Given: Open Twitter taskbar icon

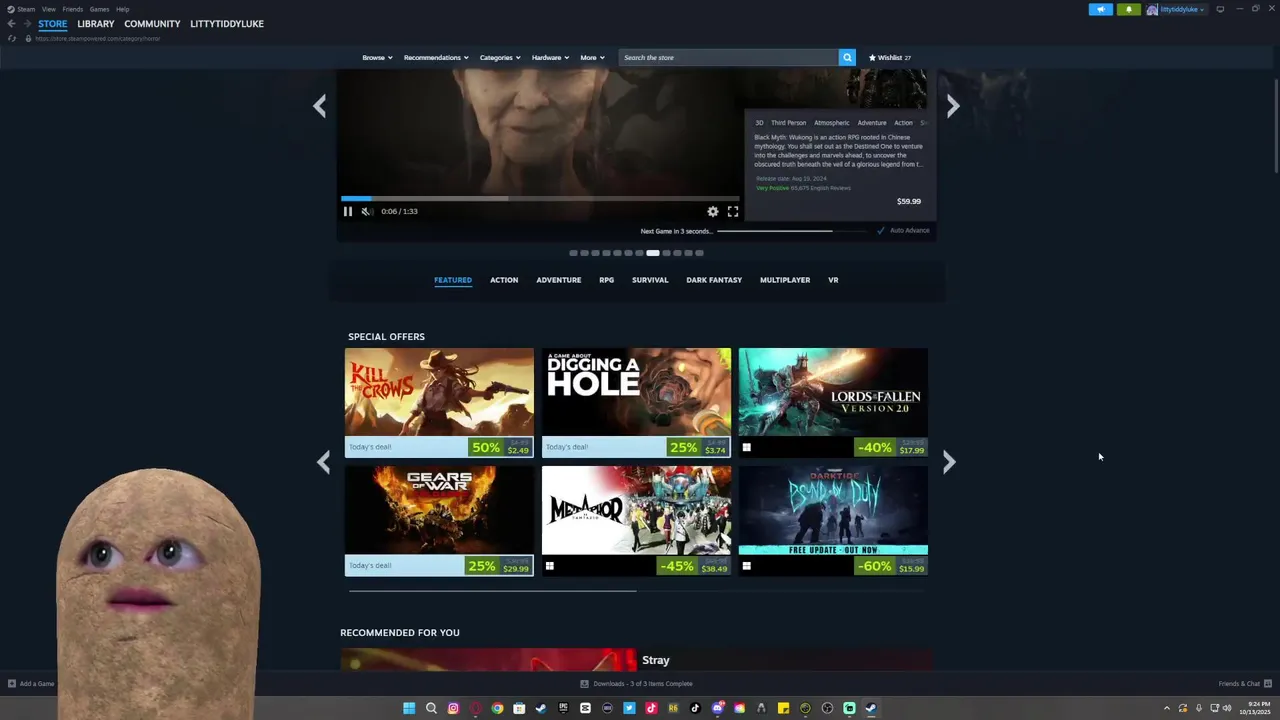Looking at the screenshot, I should [629, 708].
